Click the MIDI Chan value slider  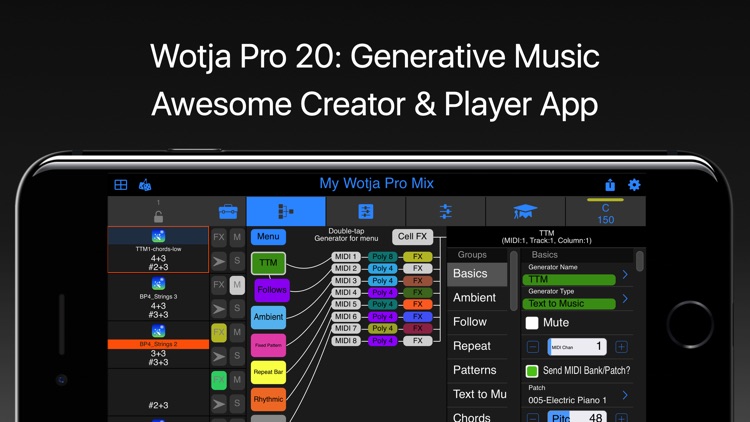(577, 347)
